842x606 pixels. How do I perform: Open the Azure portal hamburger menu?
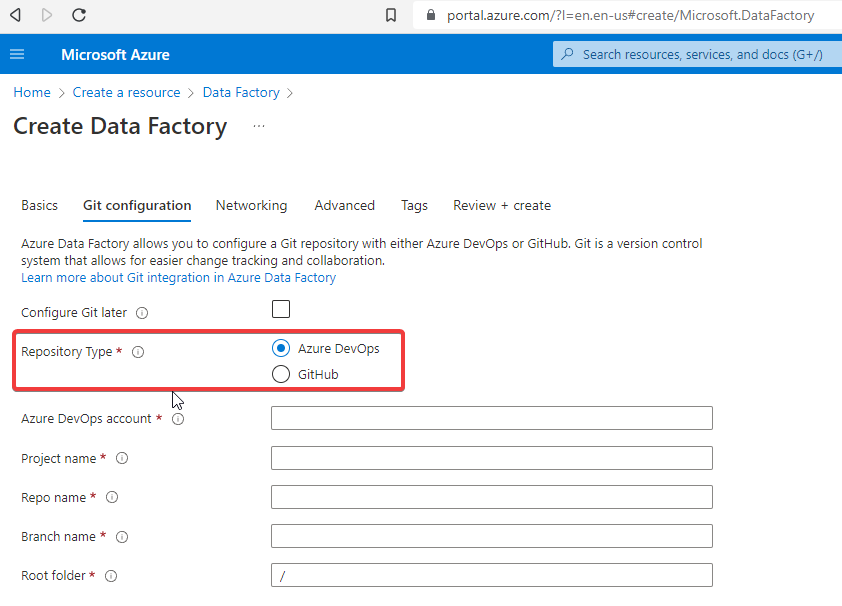(x=17, y=54)
